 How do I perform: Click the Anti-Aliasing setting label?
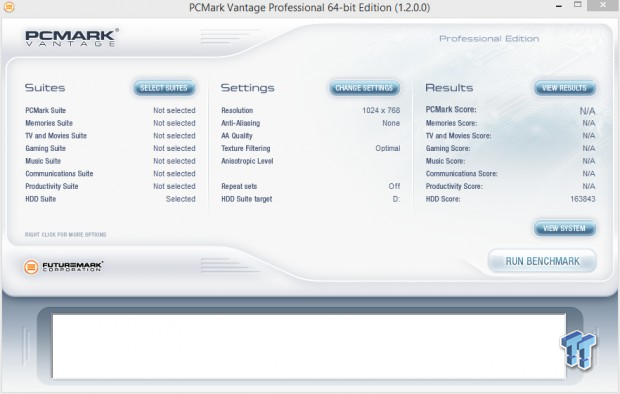[x=241, y=123]
